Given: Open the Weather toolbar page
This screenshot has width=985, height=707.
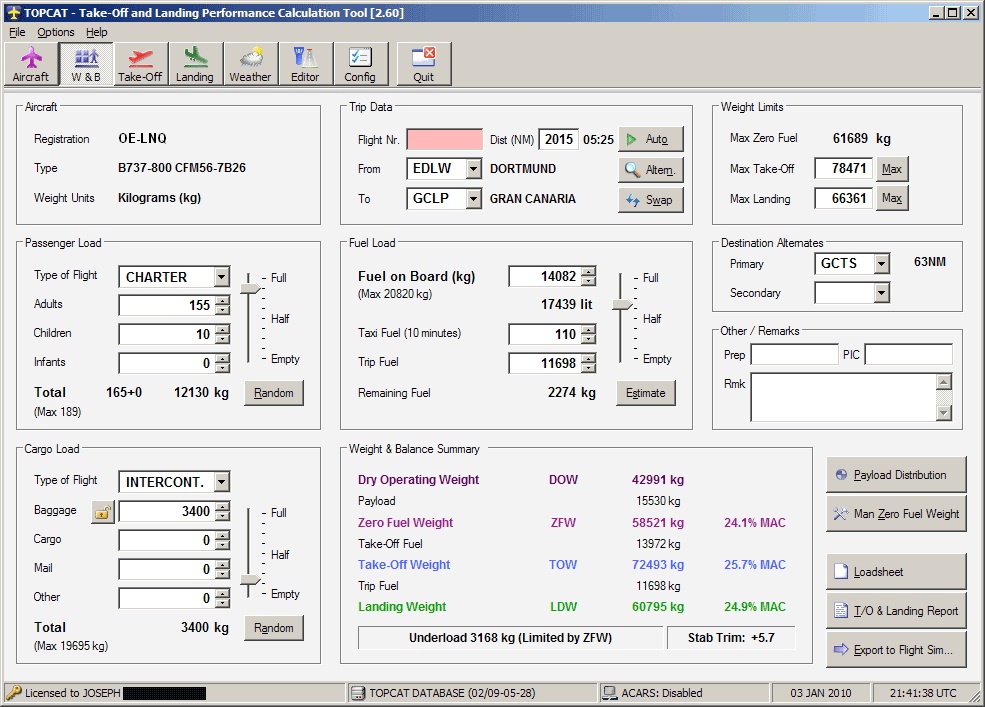Looking at the screenshot, I should click(x=250, y=65).
